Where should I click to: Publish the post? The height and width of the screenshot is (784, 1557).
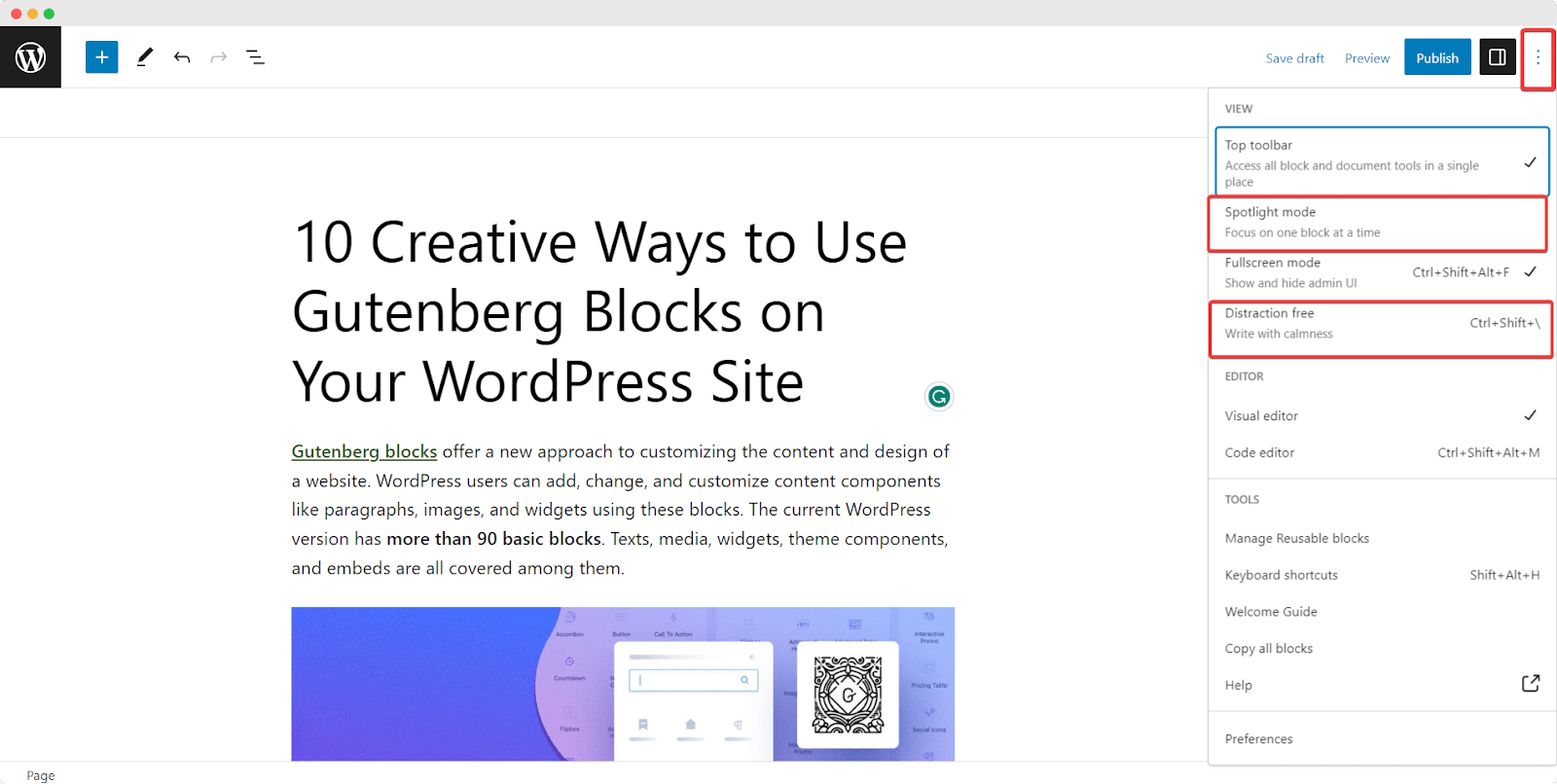point(1437,57)
